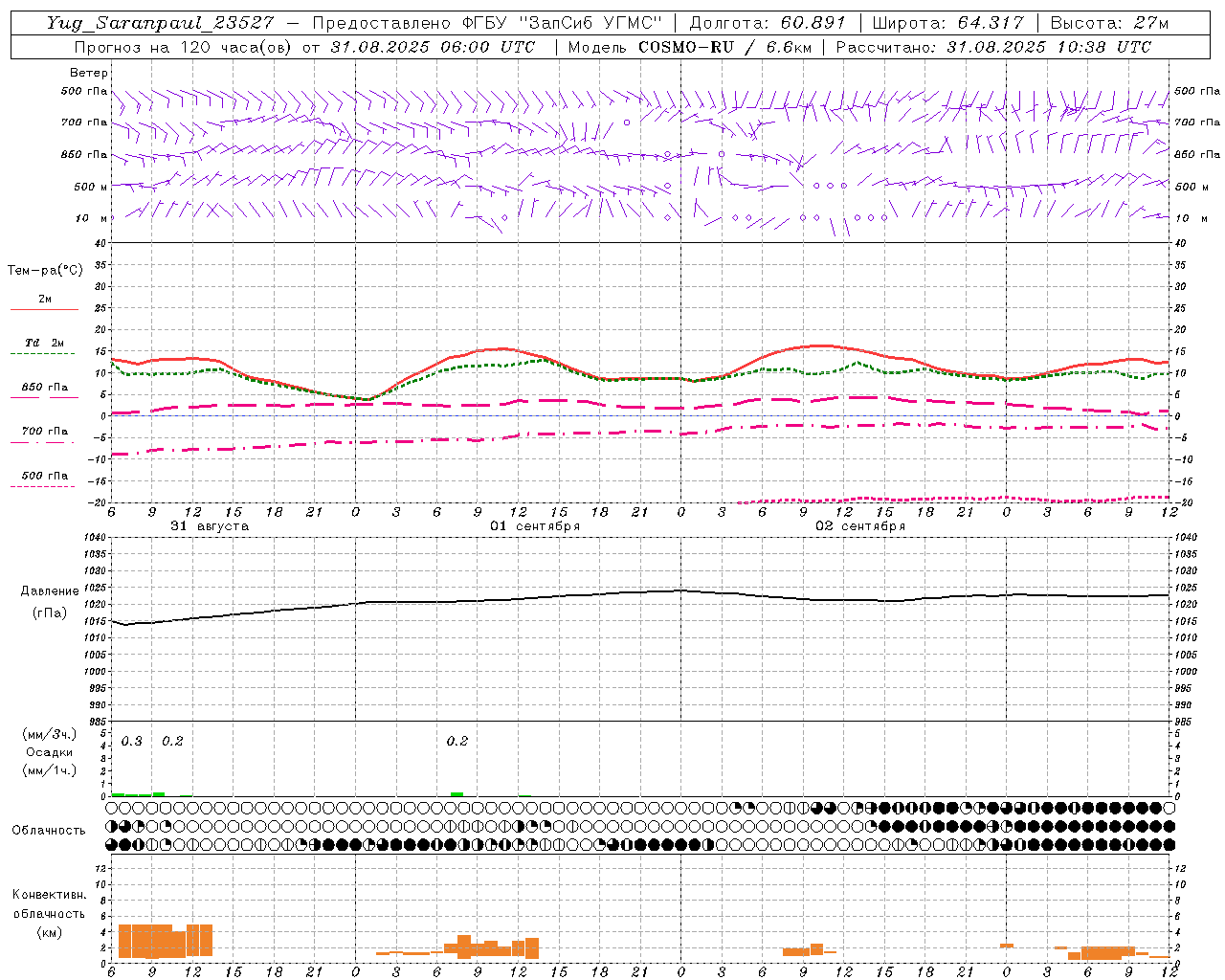This screenshot has width=1225, height=980.
Task: Click the Высота 27м elevation field
Action: [1109, 23]
